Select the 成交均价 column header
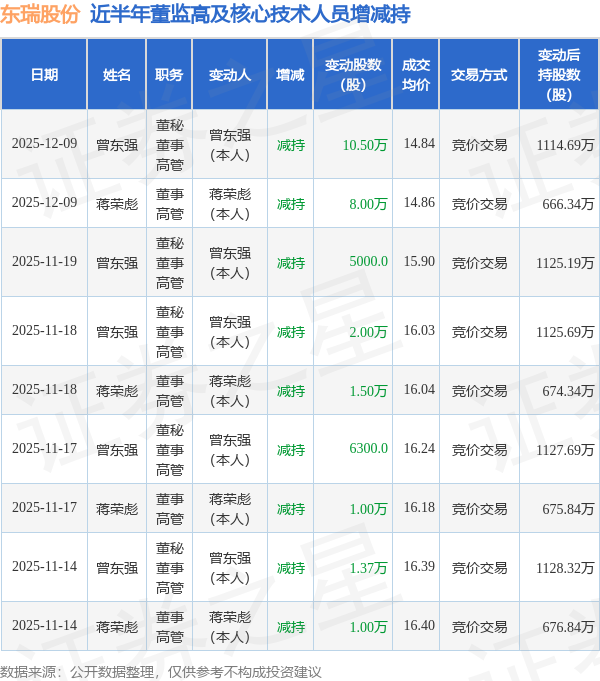Viewport: 600px width, 681px height. pyautogui.click(x=416, y=75)
